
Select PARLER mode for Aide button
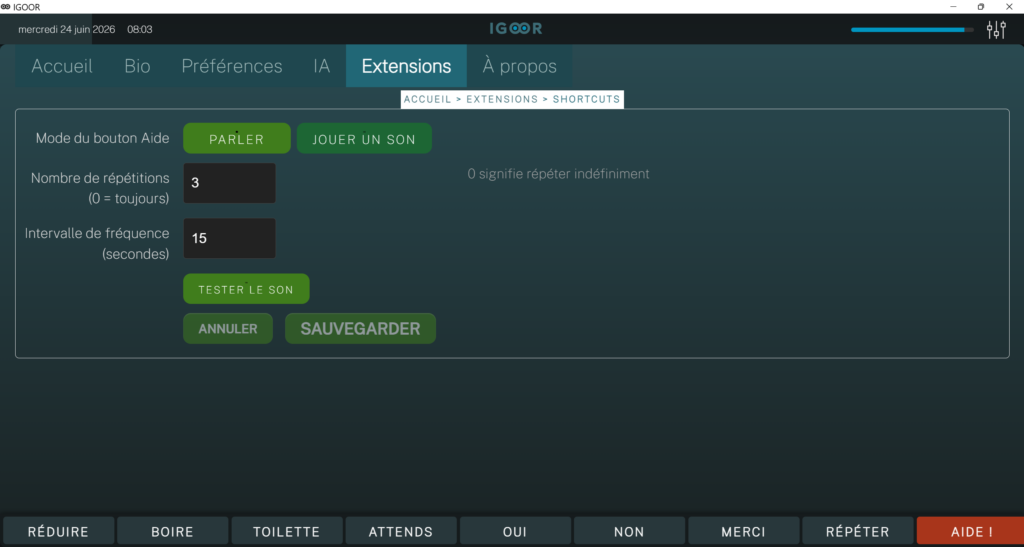[x=236, y=139]
